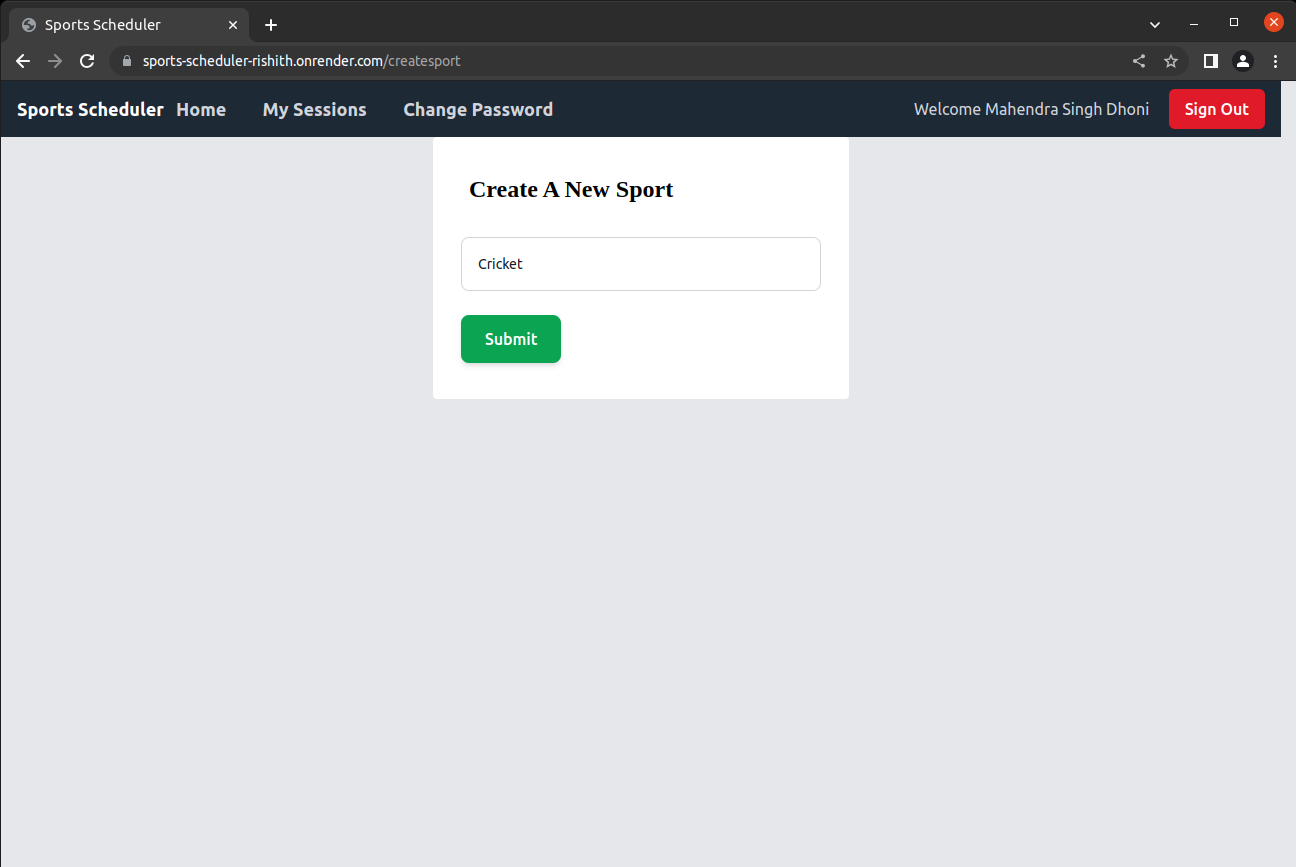Click inside the sport name input field

tap(640, 263)
